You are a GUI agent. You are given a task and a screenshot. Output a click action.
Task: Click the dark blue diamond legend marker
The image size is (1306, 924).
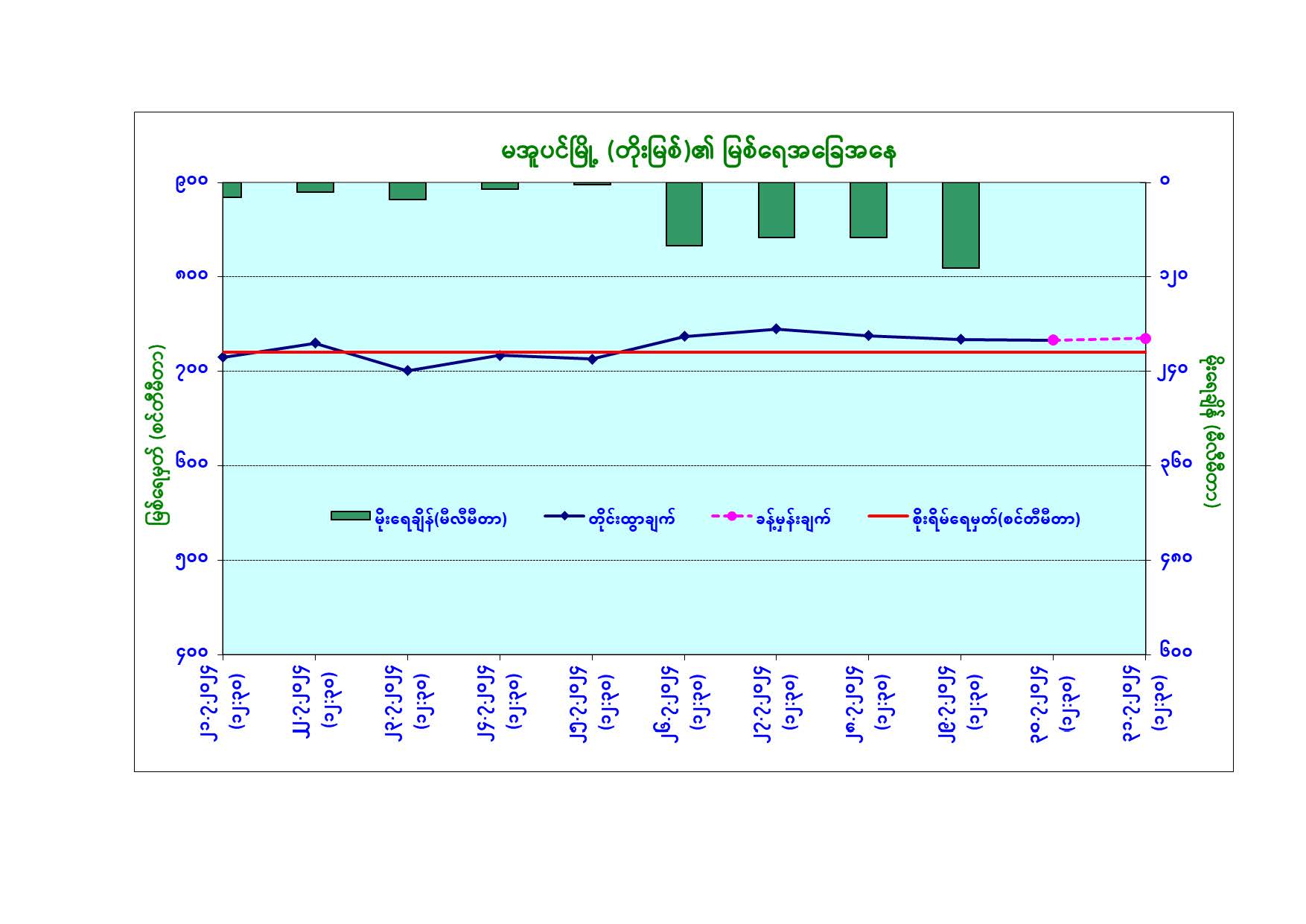[x=564, y=516]
